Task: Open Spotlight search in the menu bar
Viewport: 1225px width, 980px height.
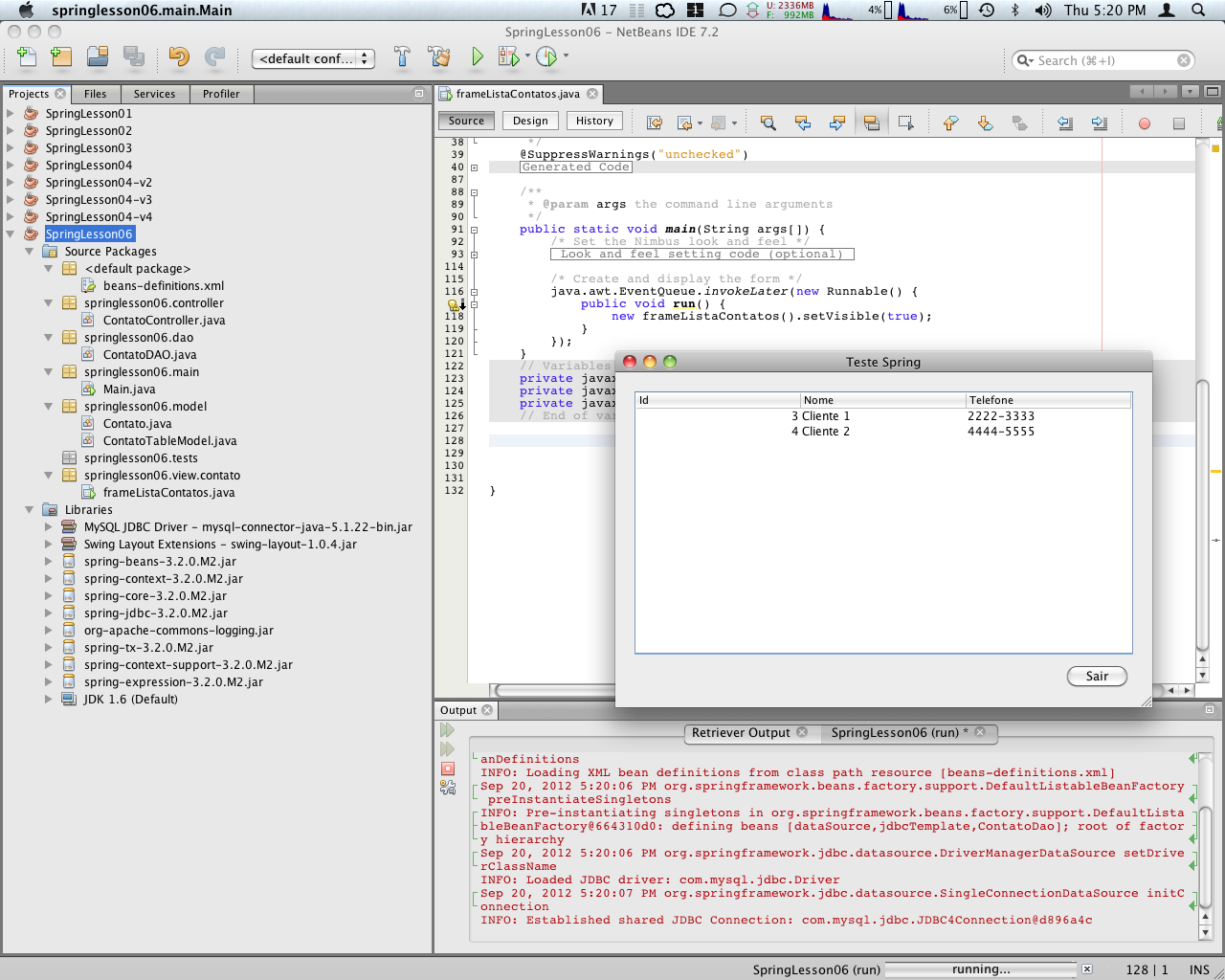Action: pos(1198,10)
